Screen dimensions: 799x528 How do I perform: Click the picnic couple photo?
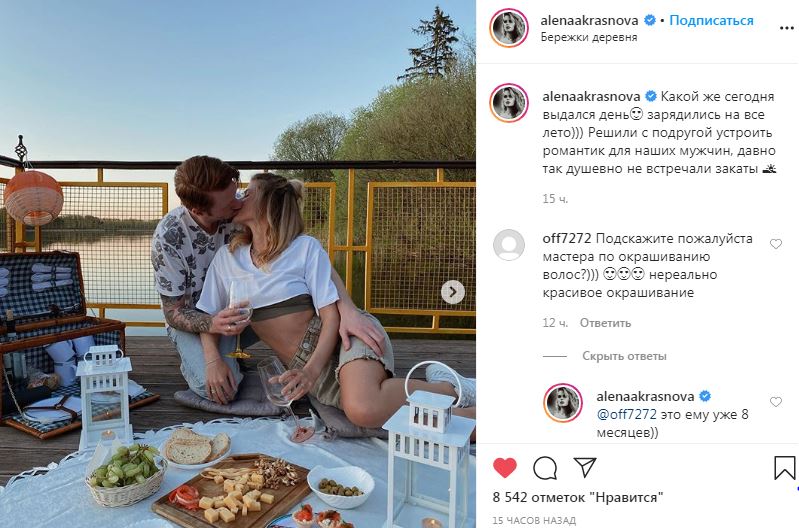tap(238, 264)
